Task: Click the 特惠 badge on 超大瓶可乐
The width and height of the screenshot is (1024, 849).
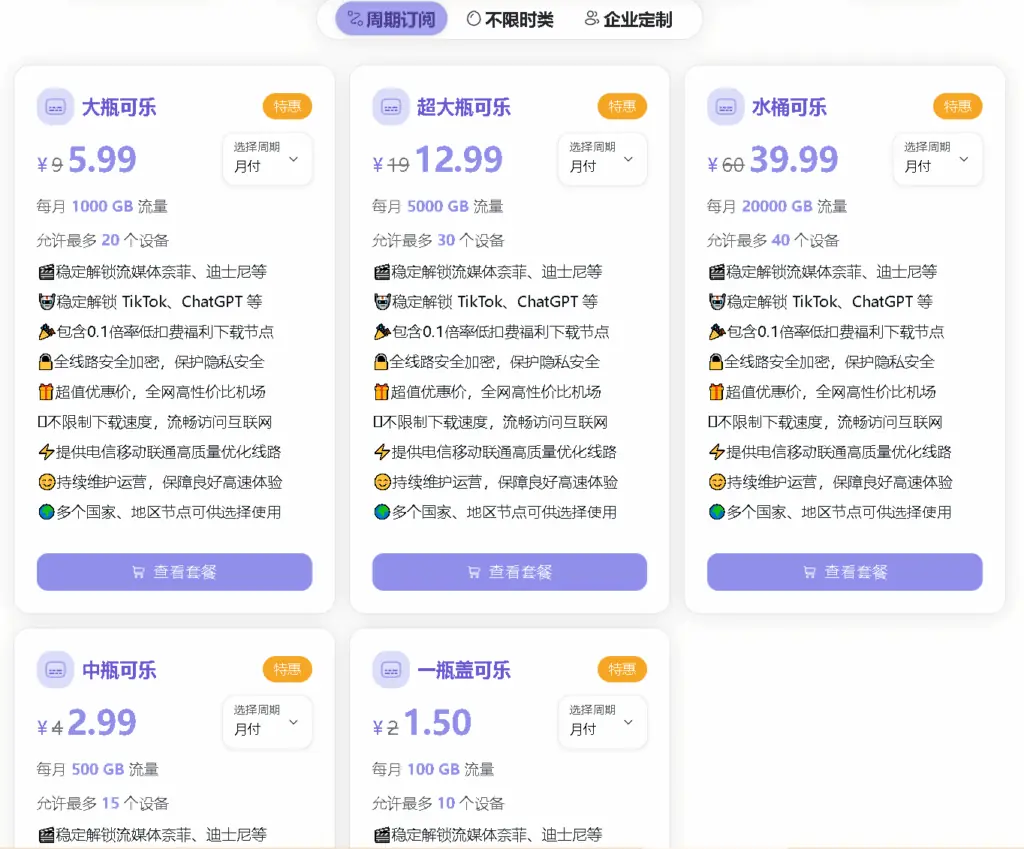Action: tap(622, 106)
